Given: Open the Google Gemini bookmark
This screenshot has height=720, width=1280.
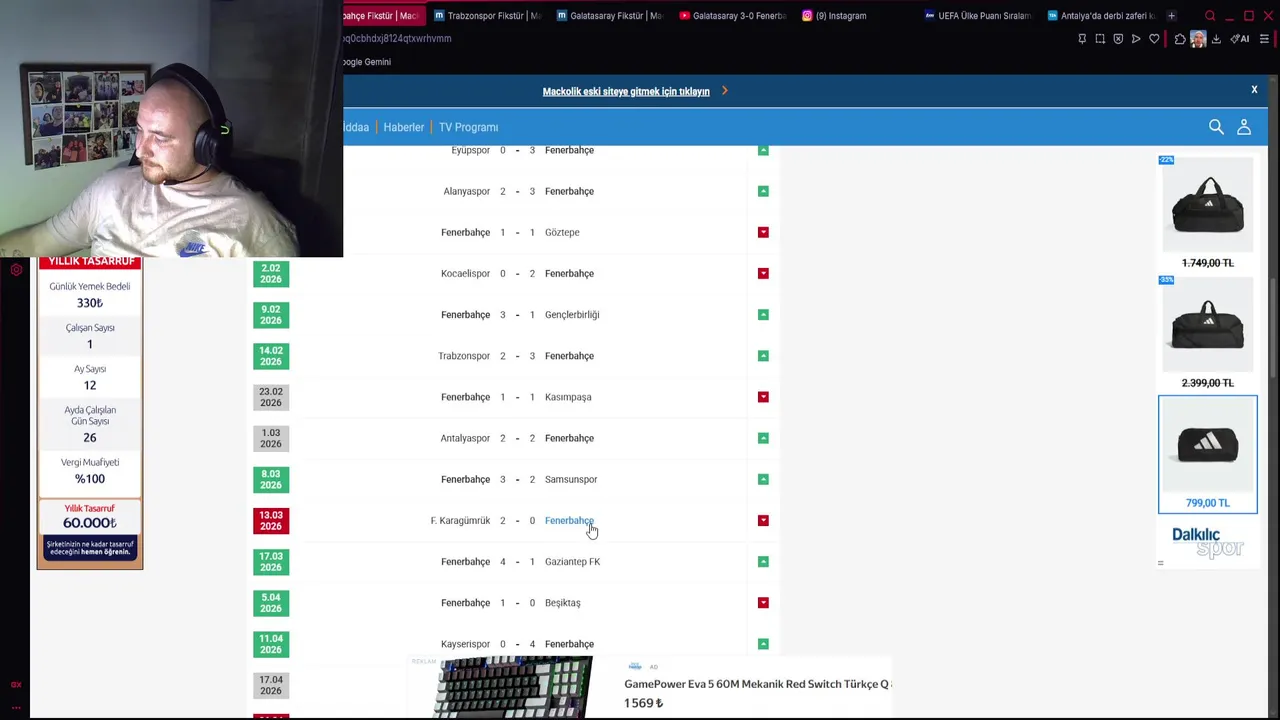Looking at the screenshot, I should pos(367,62).
